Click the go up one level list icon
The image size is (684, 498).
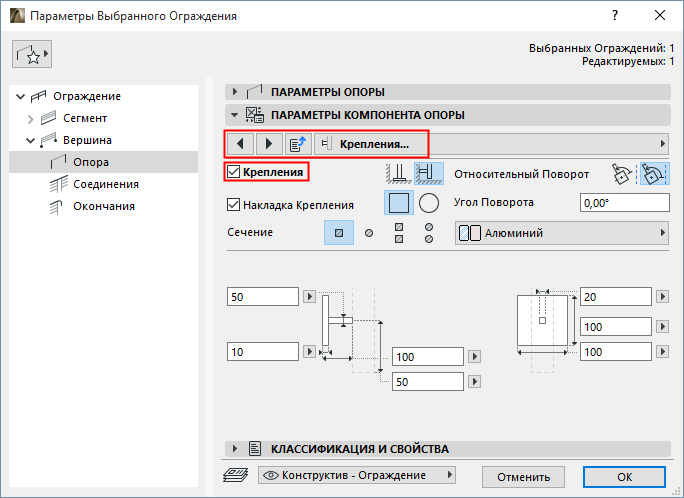(298, 143)
